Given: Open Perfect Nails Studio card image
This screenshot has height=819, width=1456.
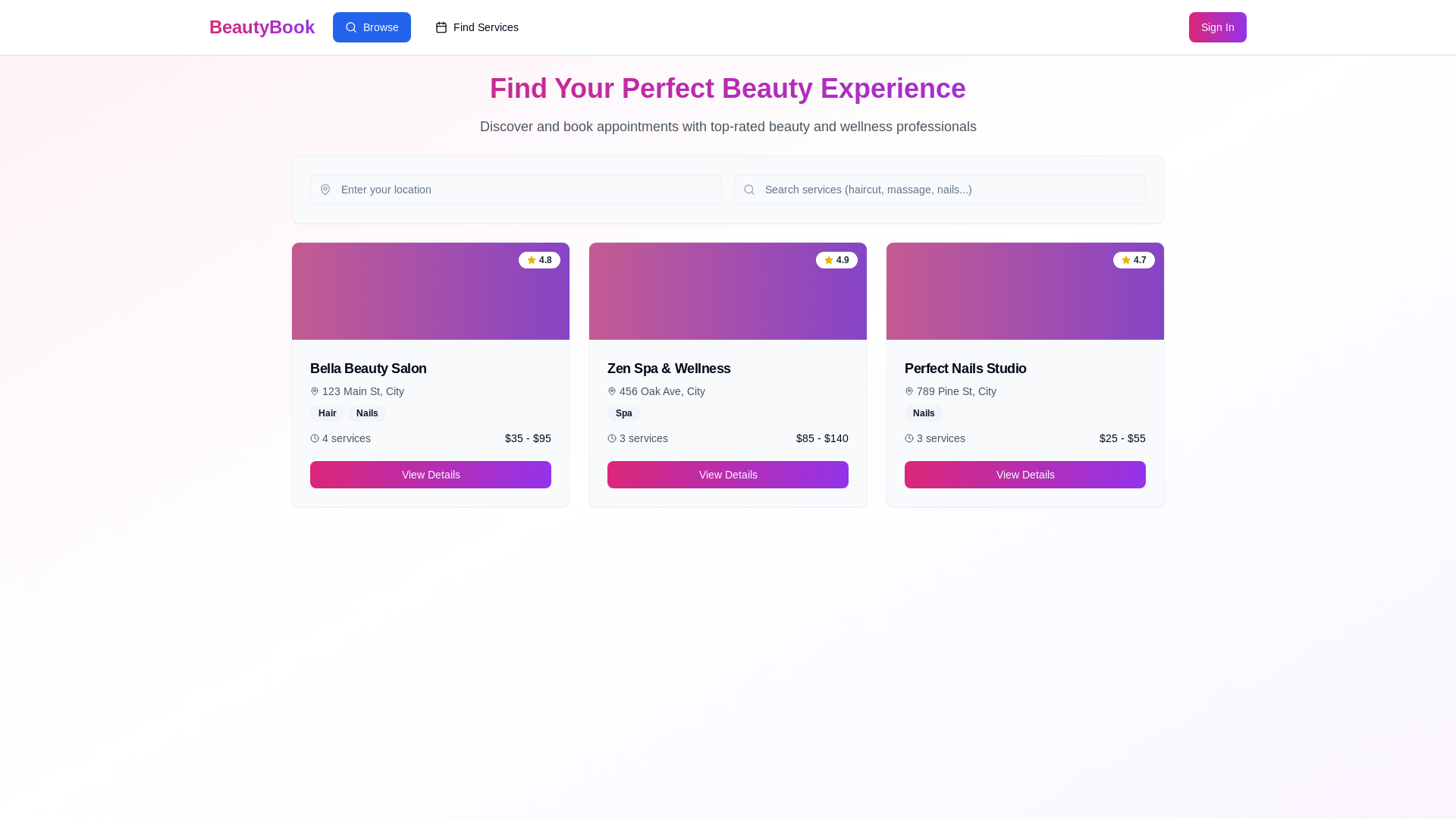Looking at the screenshot, I should [1025, 291].
